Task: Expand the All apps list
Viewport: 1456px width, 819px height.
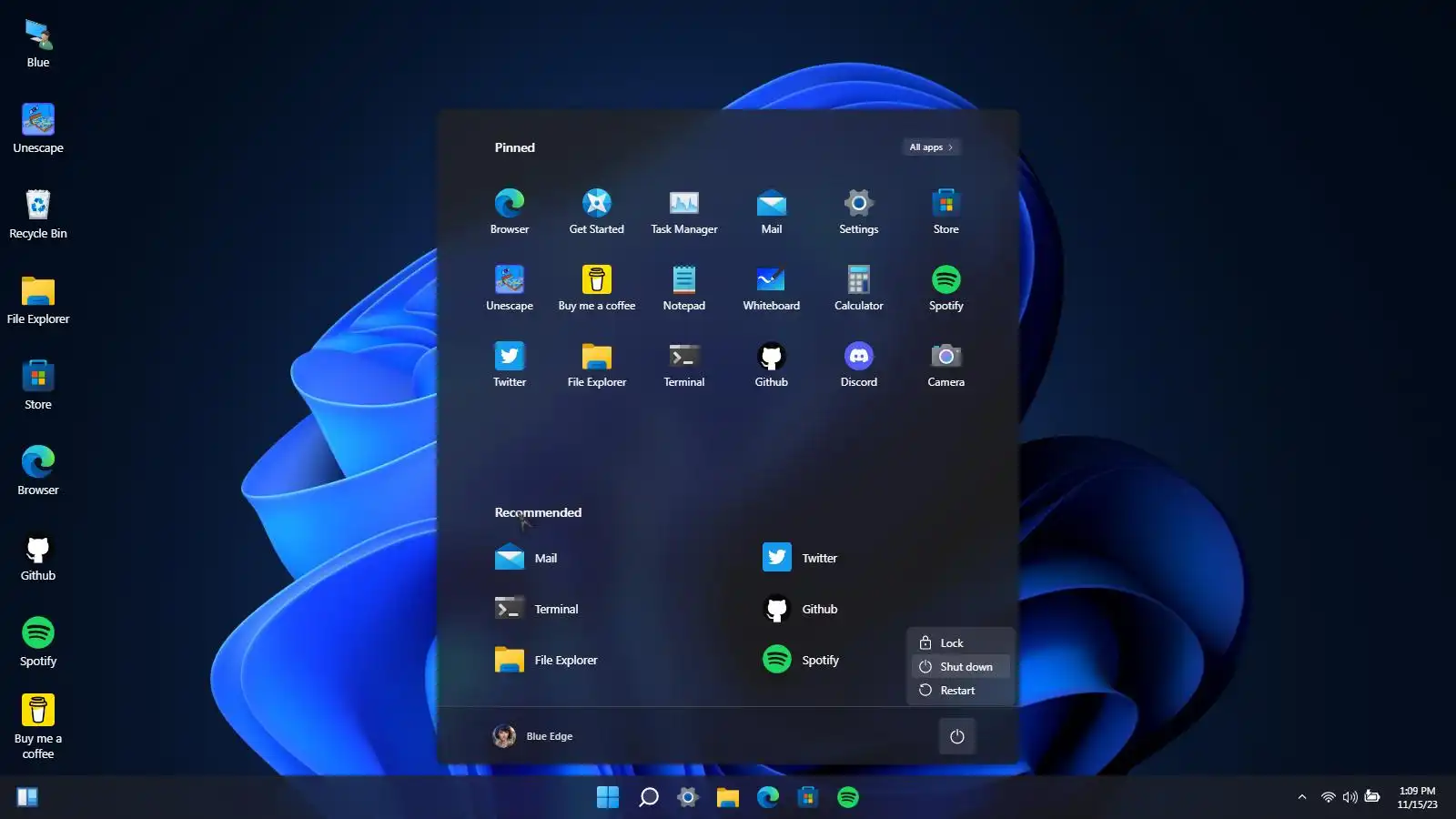Action: (931, 147)
